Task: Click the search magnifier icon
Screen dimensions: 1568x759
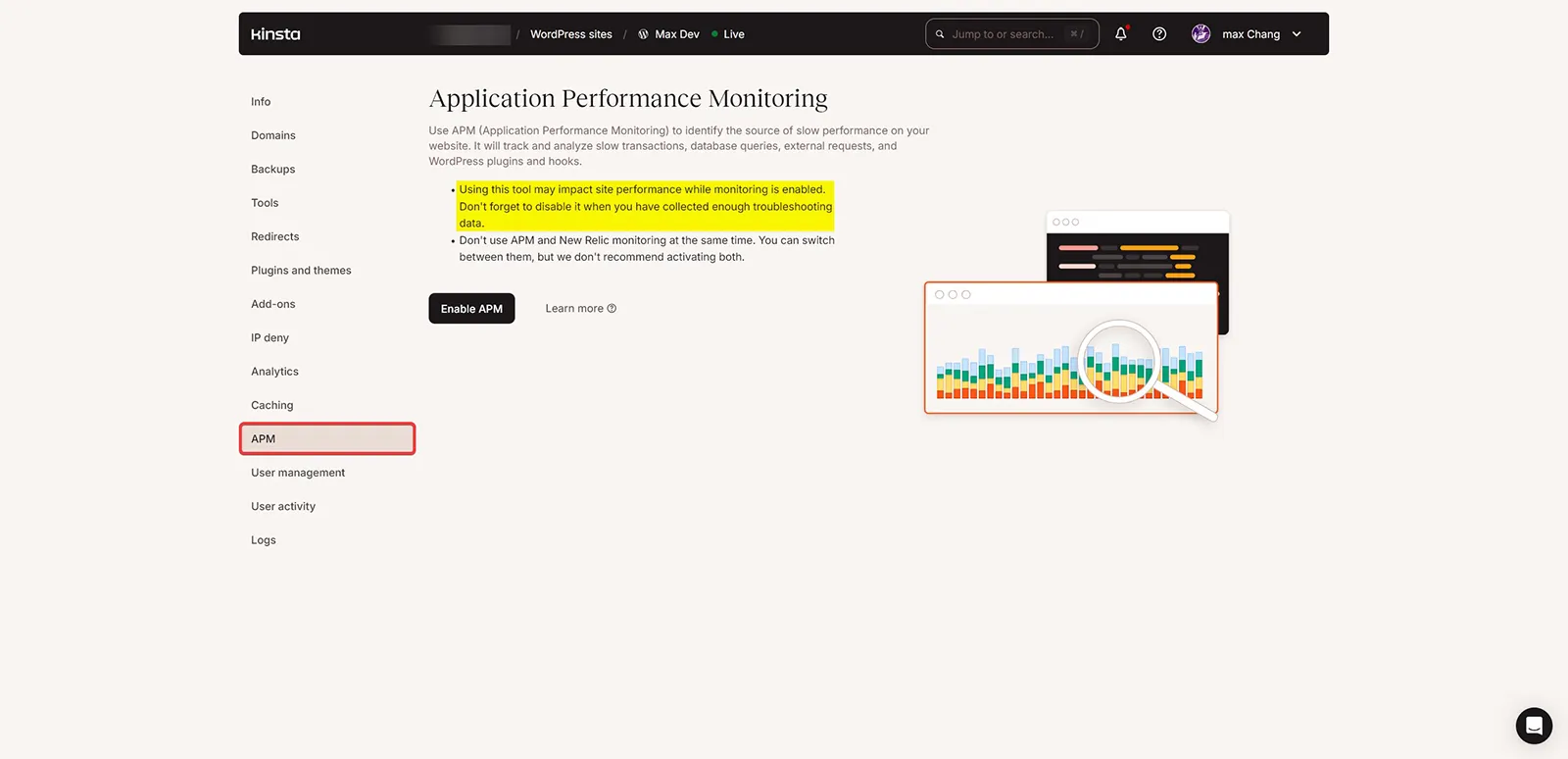Action: pyautogui.click(x=940, y=34)
